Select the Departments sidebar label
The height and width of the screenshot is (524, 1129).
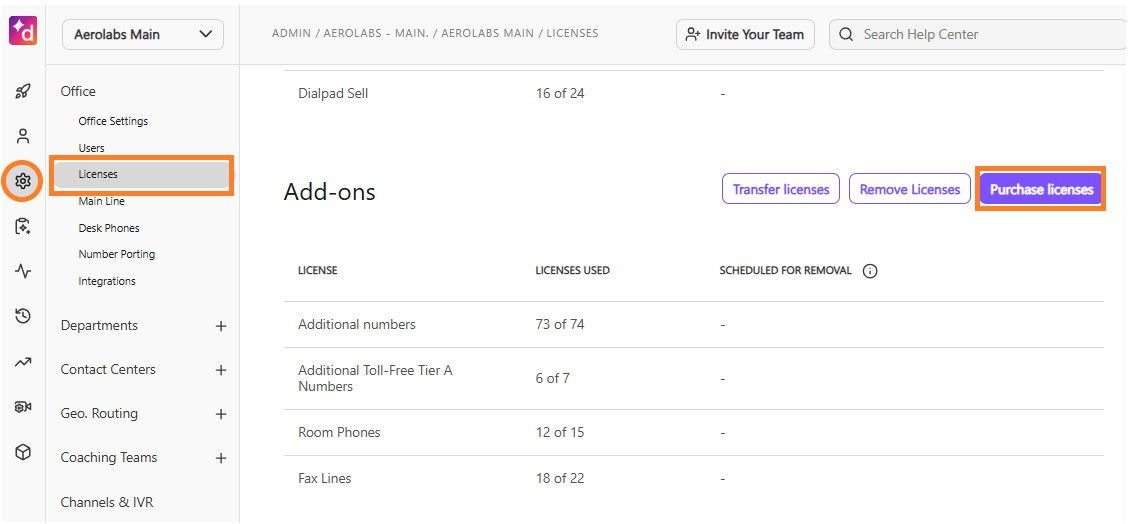[99, 326]
